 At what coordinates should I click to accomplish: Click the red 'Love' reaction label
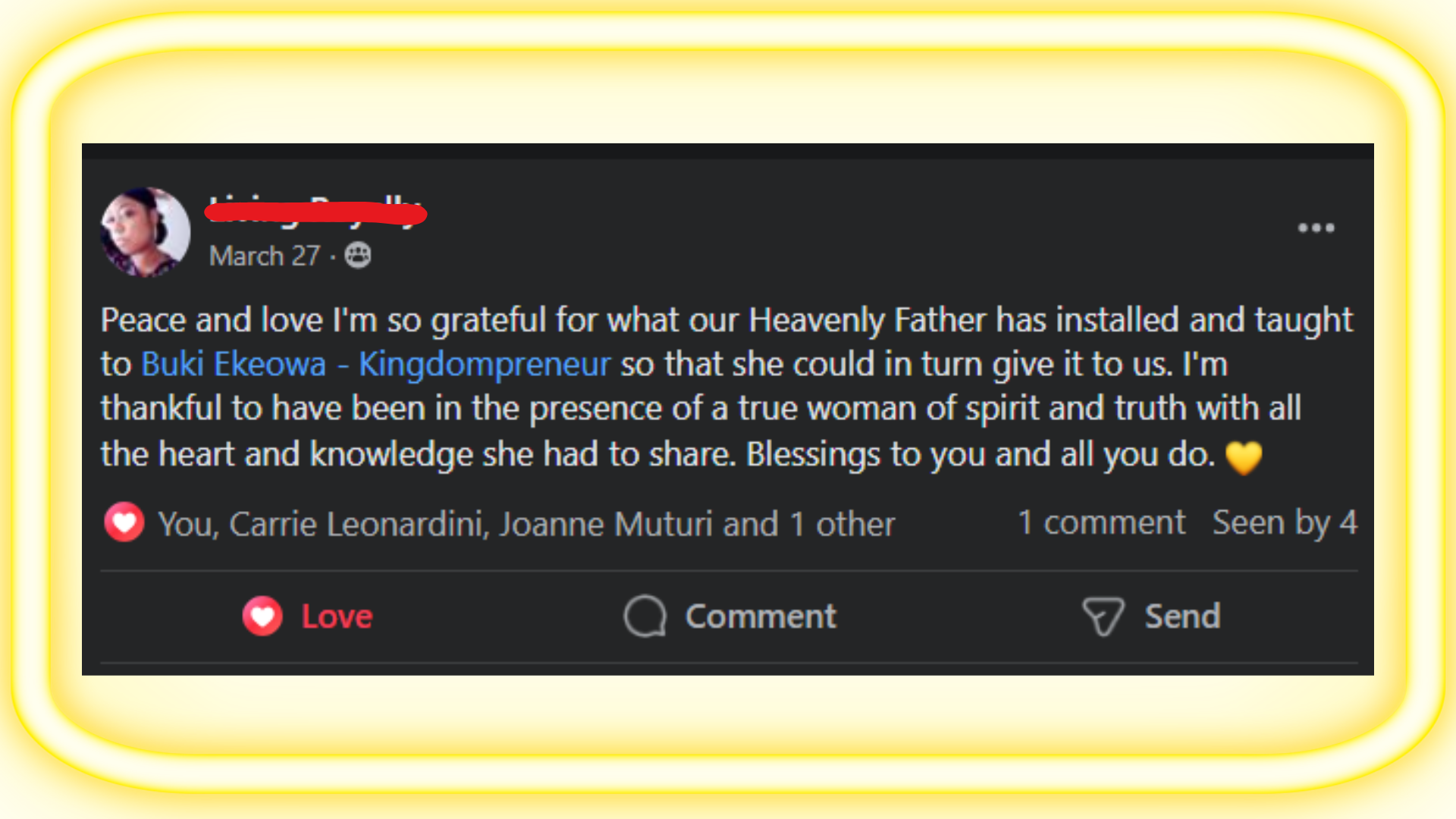click(337, 617)
